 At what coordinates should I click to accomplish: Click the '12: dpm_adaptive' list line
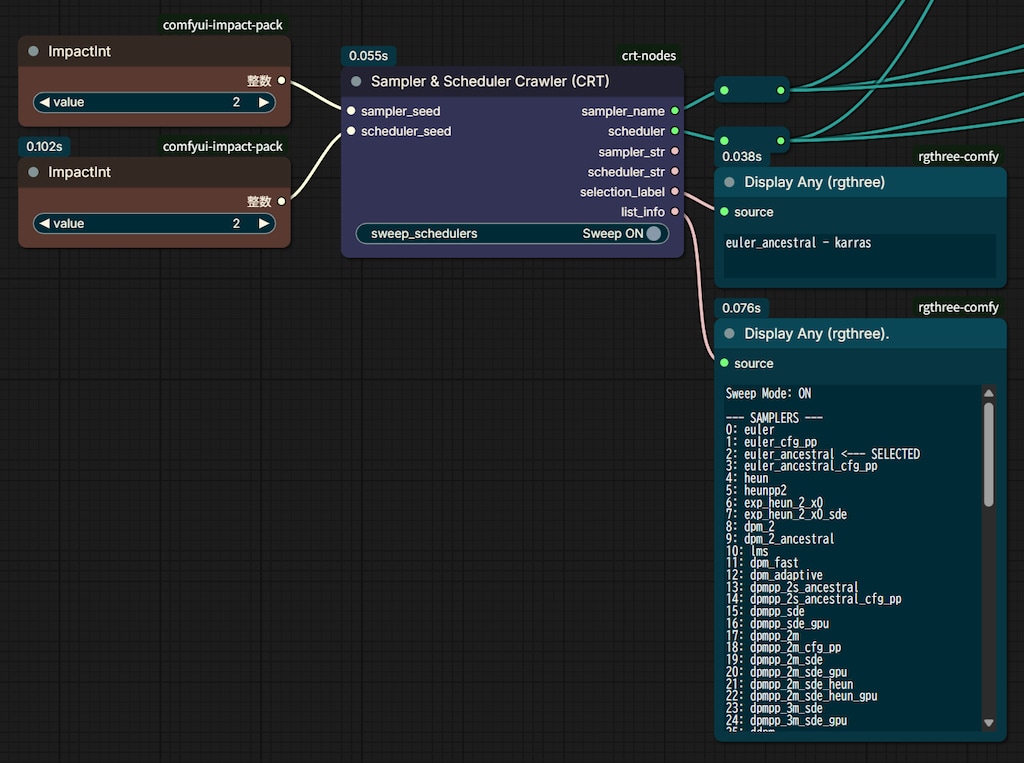tap(774, 576)
